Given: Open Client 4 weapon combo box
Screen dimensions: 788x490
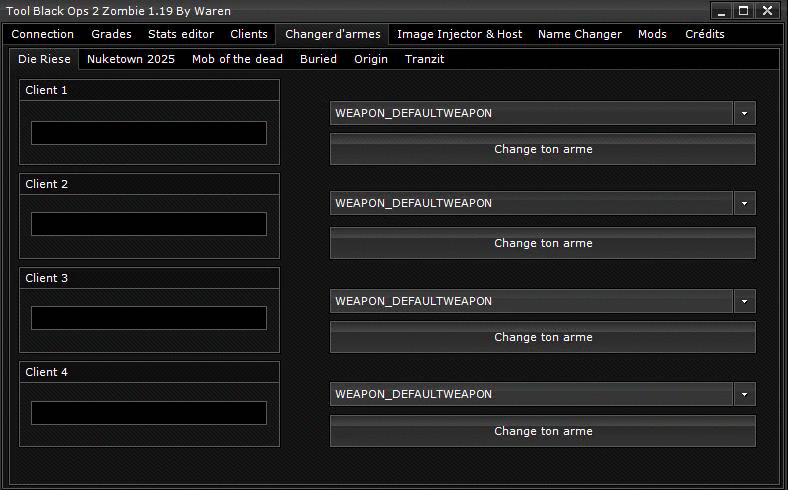Looking at the screenshot, I should (x=543, y=394).
